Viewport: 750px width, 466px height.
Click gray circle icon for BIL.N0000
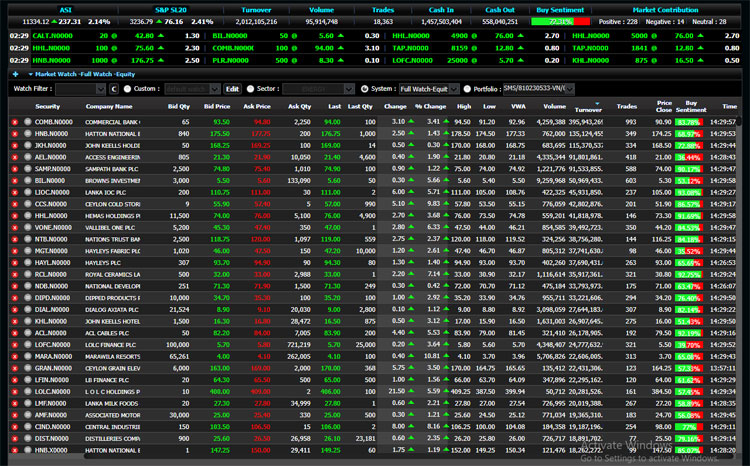click(27, 180)
